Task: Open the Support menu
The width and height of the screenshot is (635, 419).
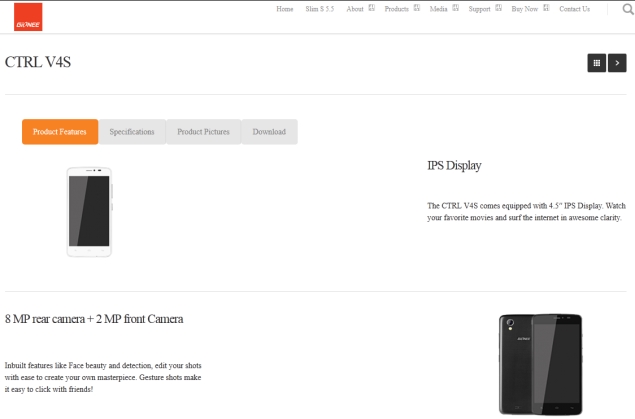Action: [479, 9]
